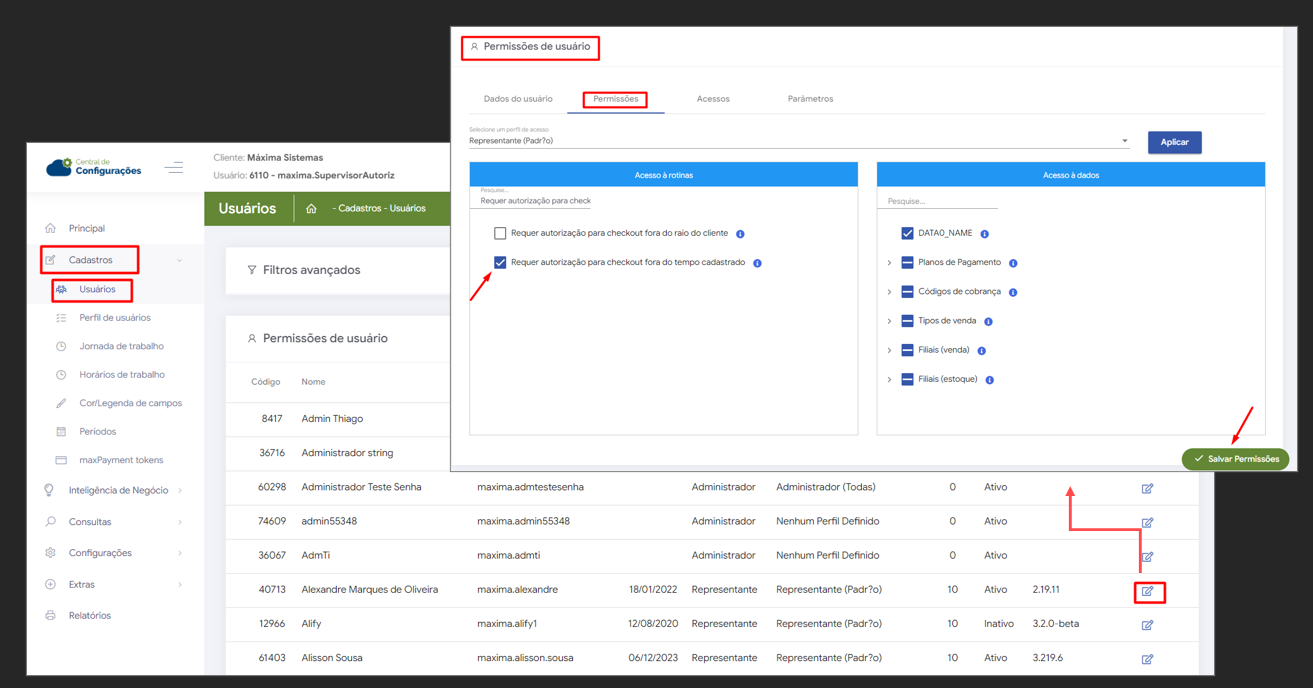Click edit icon for Alexandre Marques de Oliveira
This screenshot has height=688, width=1313.
(x=1147, y=591)
